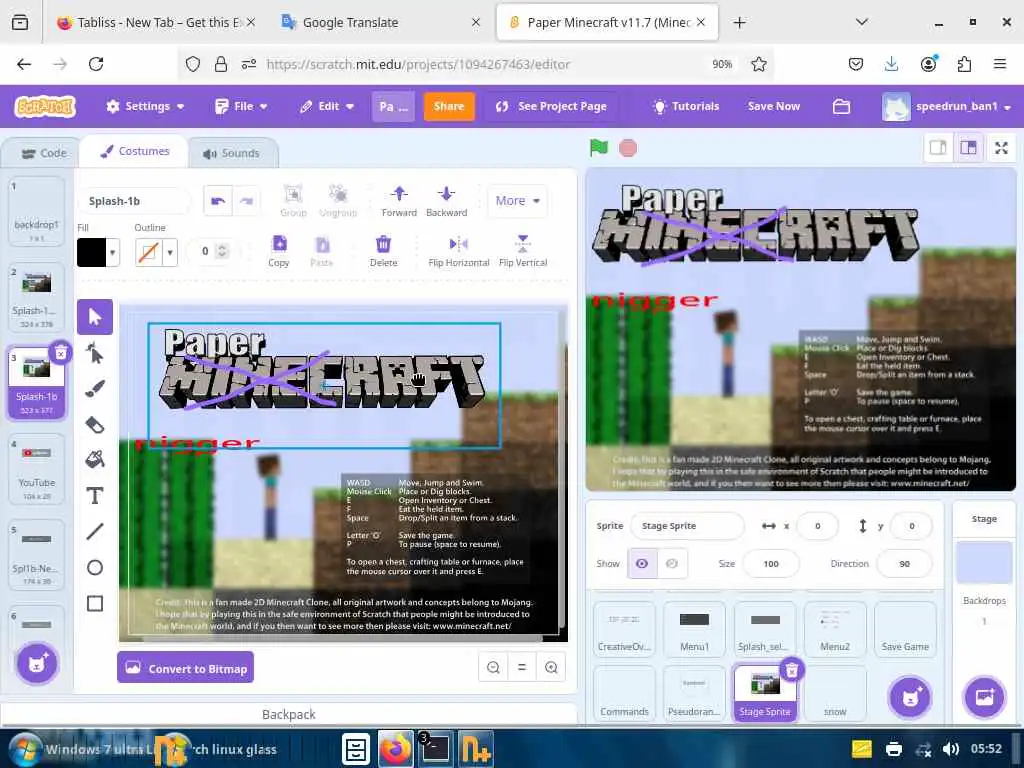The image size is (1024, 768).
Task: Select the Eraser tool
Action: [95, 424]
